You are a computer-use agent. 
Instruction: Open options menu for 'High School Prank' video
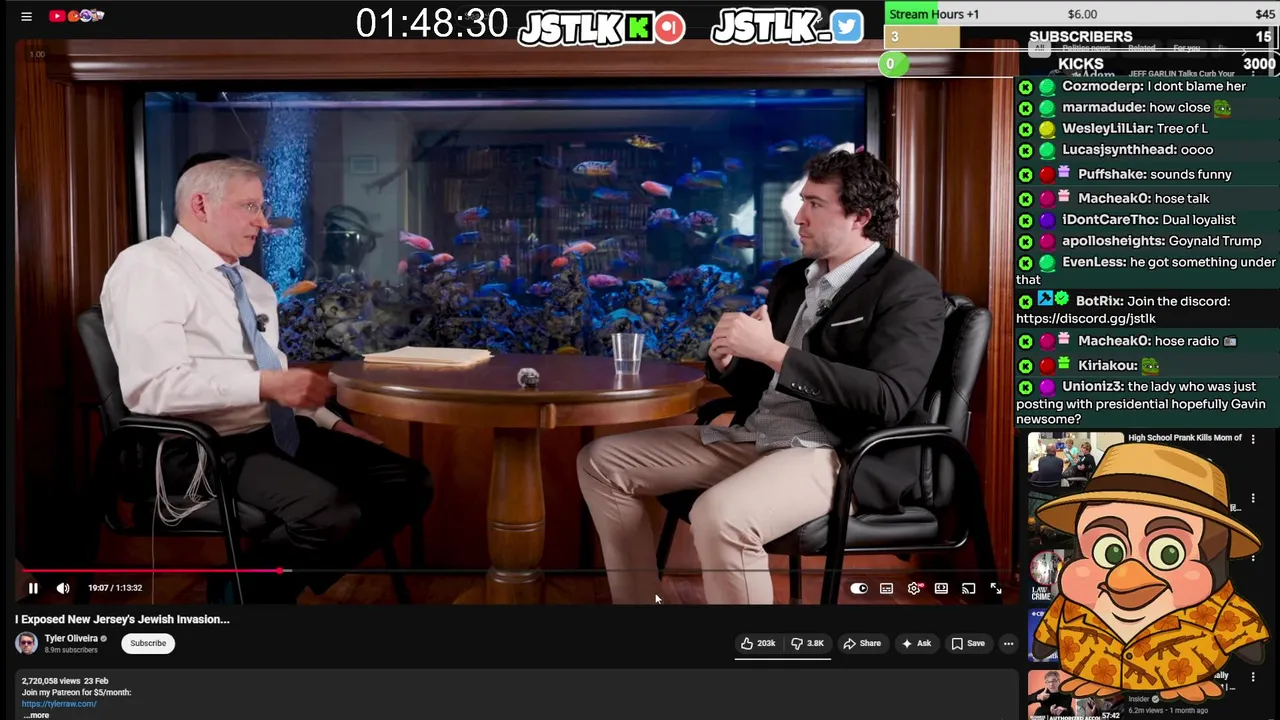click(x=1253, y=439)
